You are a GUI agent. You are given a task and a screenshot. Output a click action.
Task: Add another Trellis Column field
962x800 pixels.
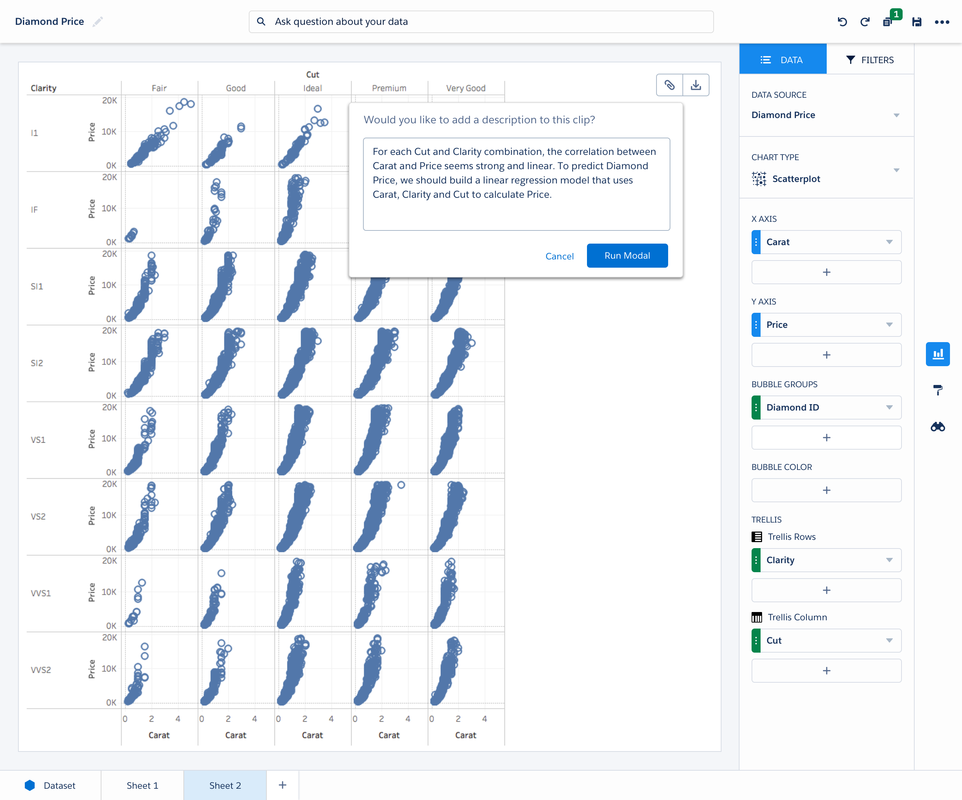(826, 671)
